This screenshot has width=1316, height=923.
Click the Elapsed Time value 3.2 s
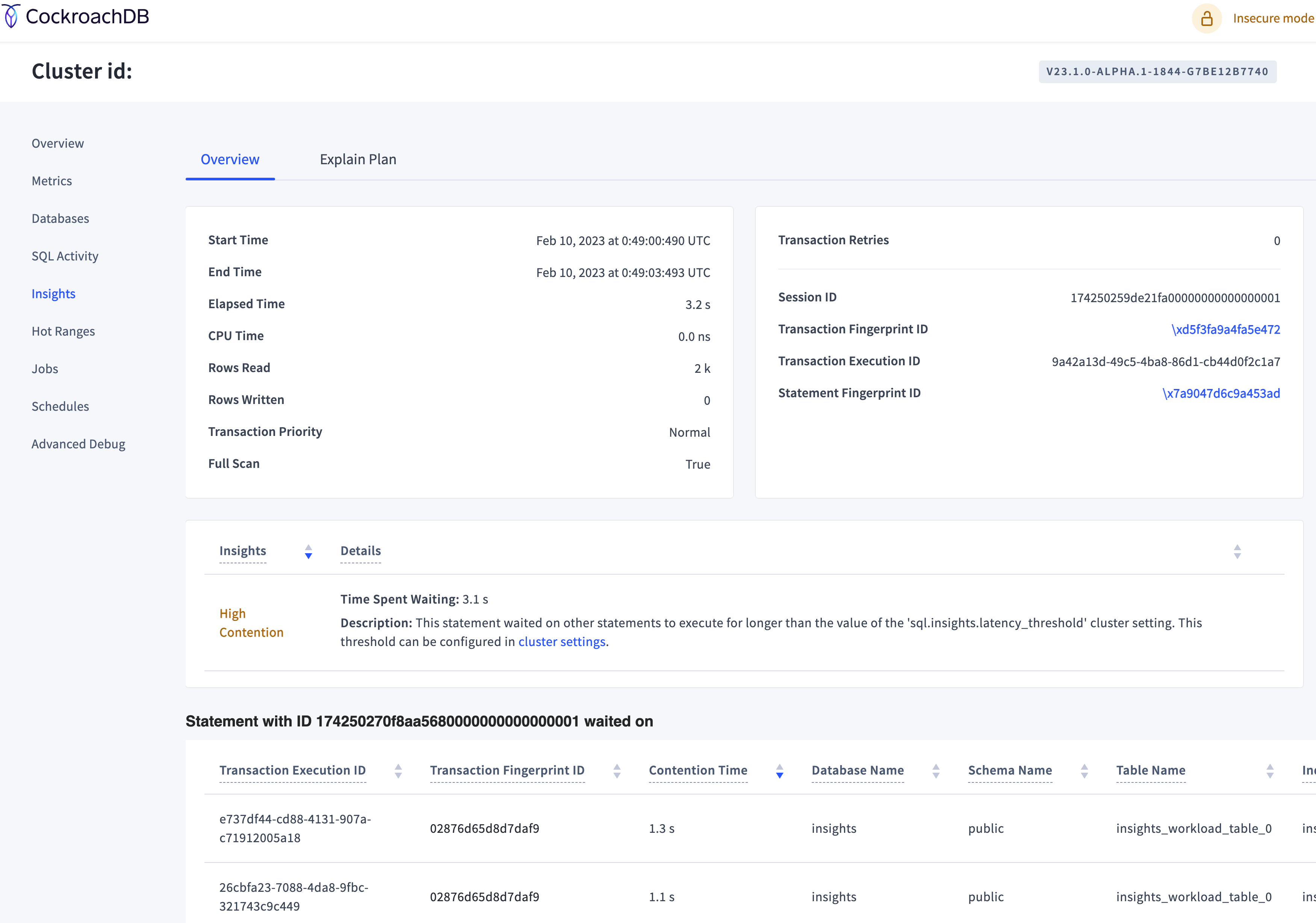[x=697, y=305]
